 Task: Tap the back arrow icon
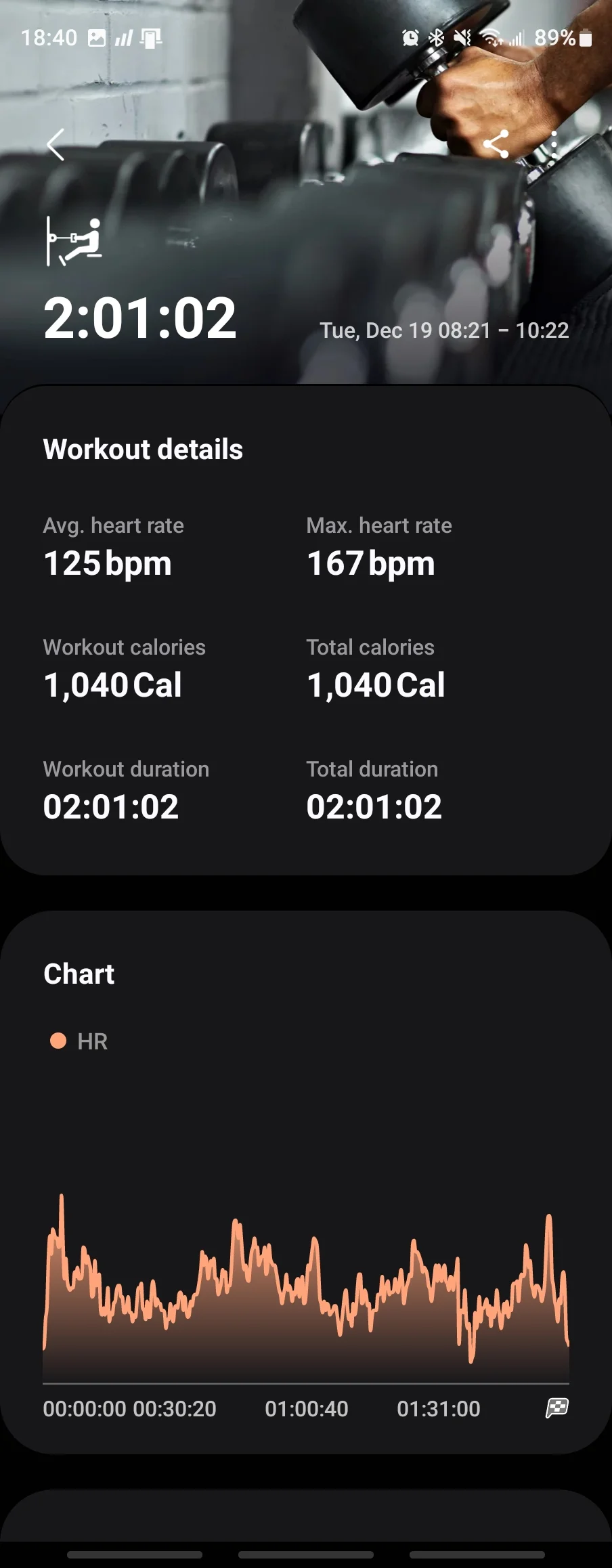click(x=56, y=144)
